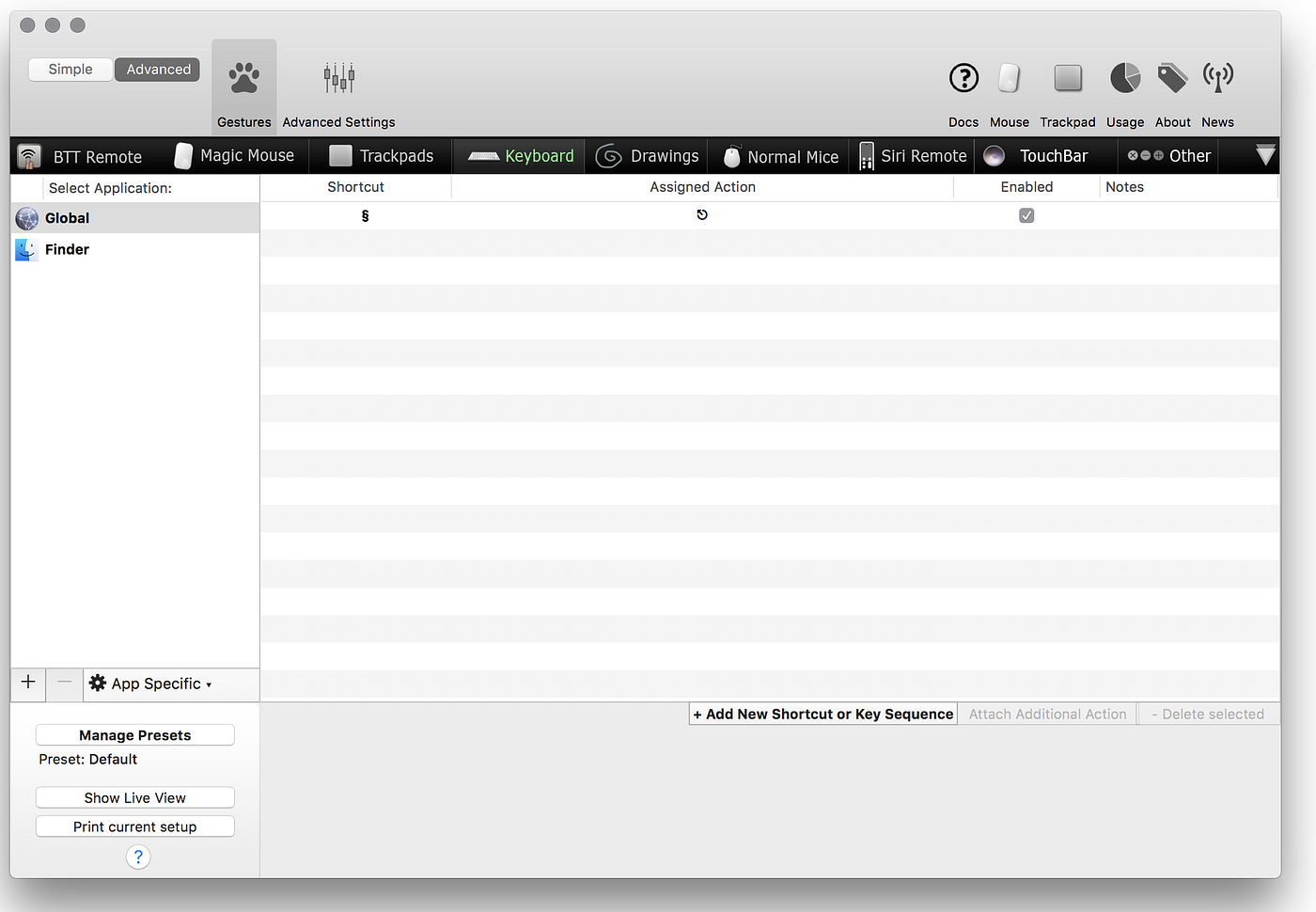Open Docs help icon
The width and height of the screenshot is (1316, 912).
tap(963, 78)
